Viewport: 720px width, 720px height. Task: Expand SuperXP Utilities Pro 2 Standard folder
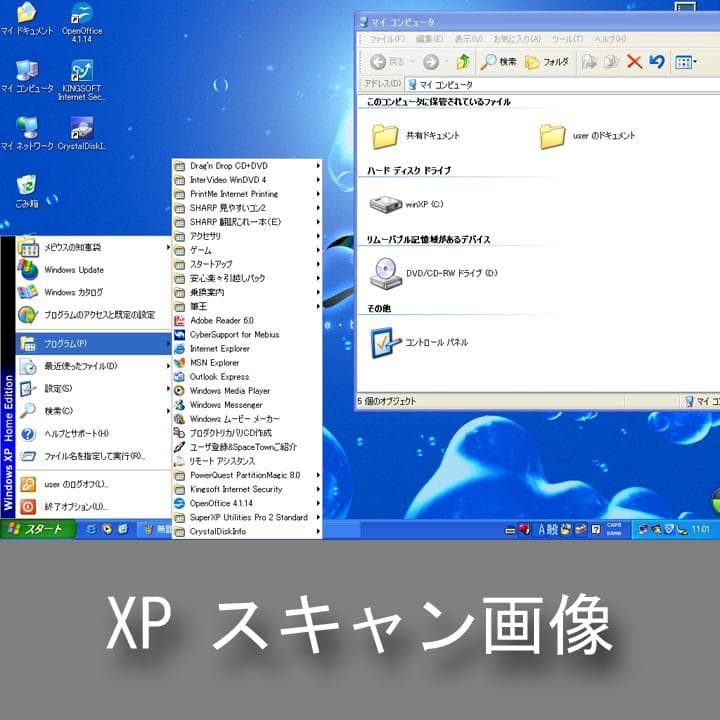(x=247, y=518)
